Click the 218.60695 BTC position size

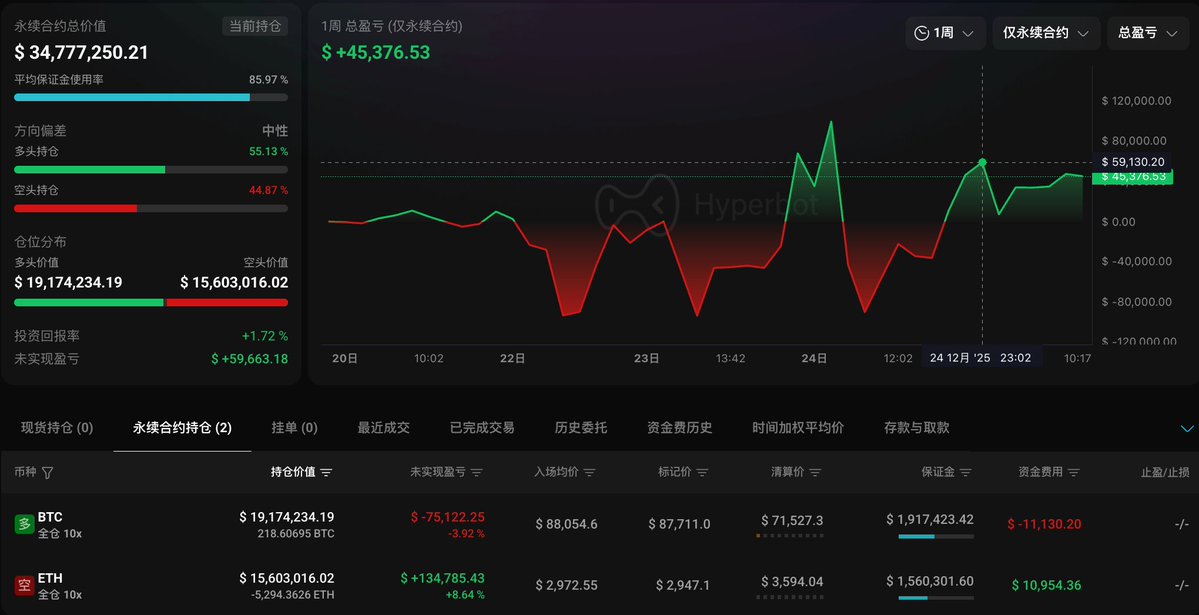pyautogui.click(x=296, y=534)
